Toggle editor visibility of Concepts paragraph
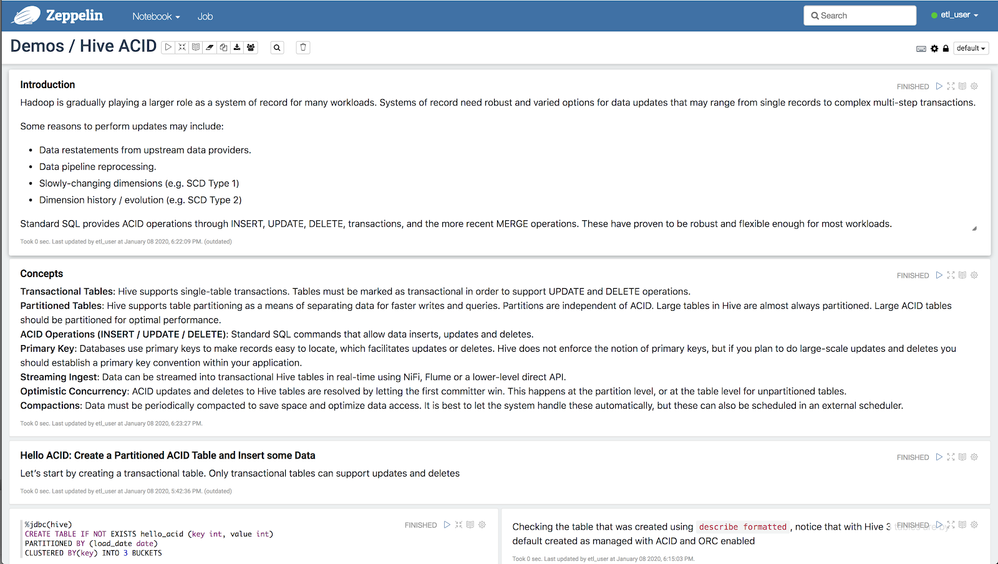Viewport: 998px width, 564px height. [951, 275]
